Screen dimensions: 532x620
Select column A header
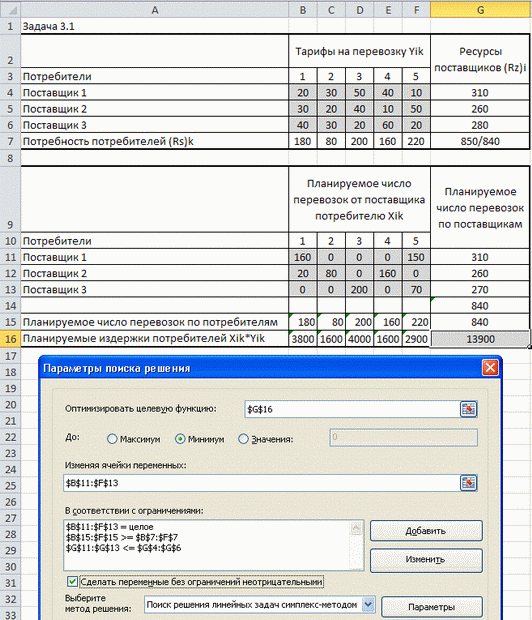pos(155,10)
